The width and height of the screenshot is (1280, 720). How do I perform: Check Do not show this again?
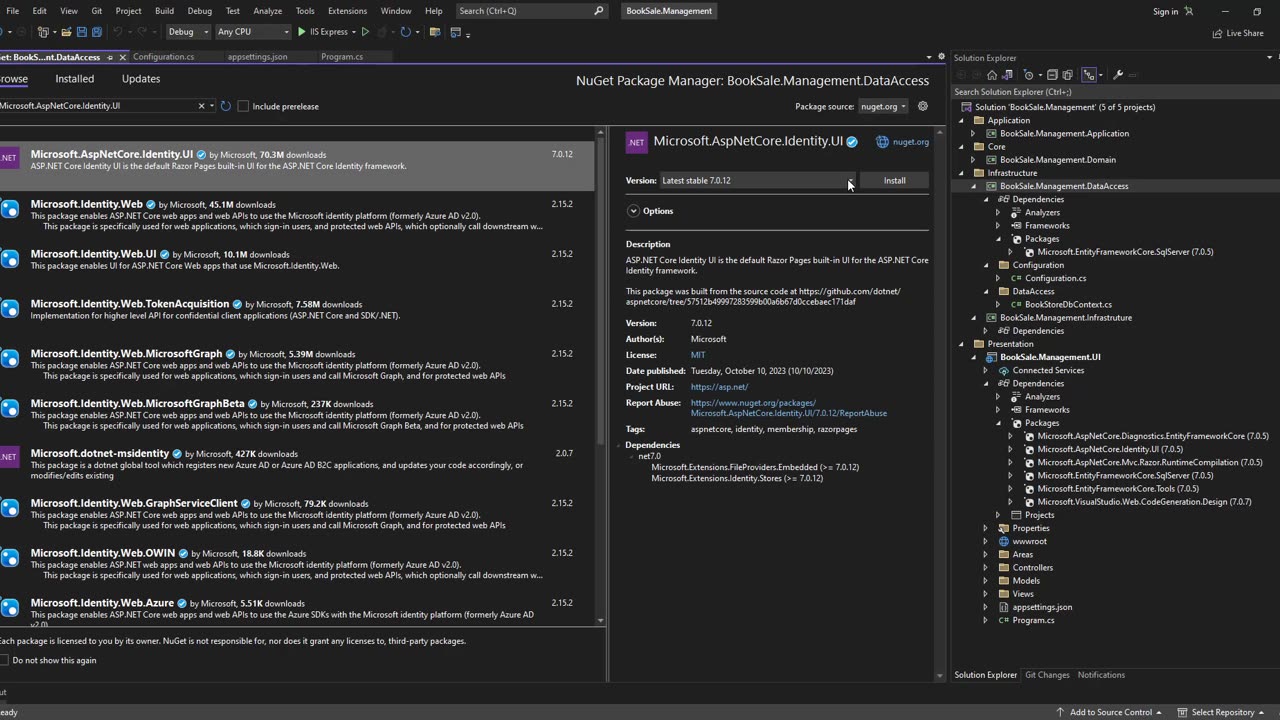coord(4,660)
